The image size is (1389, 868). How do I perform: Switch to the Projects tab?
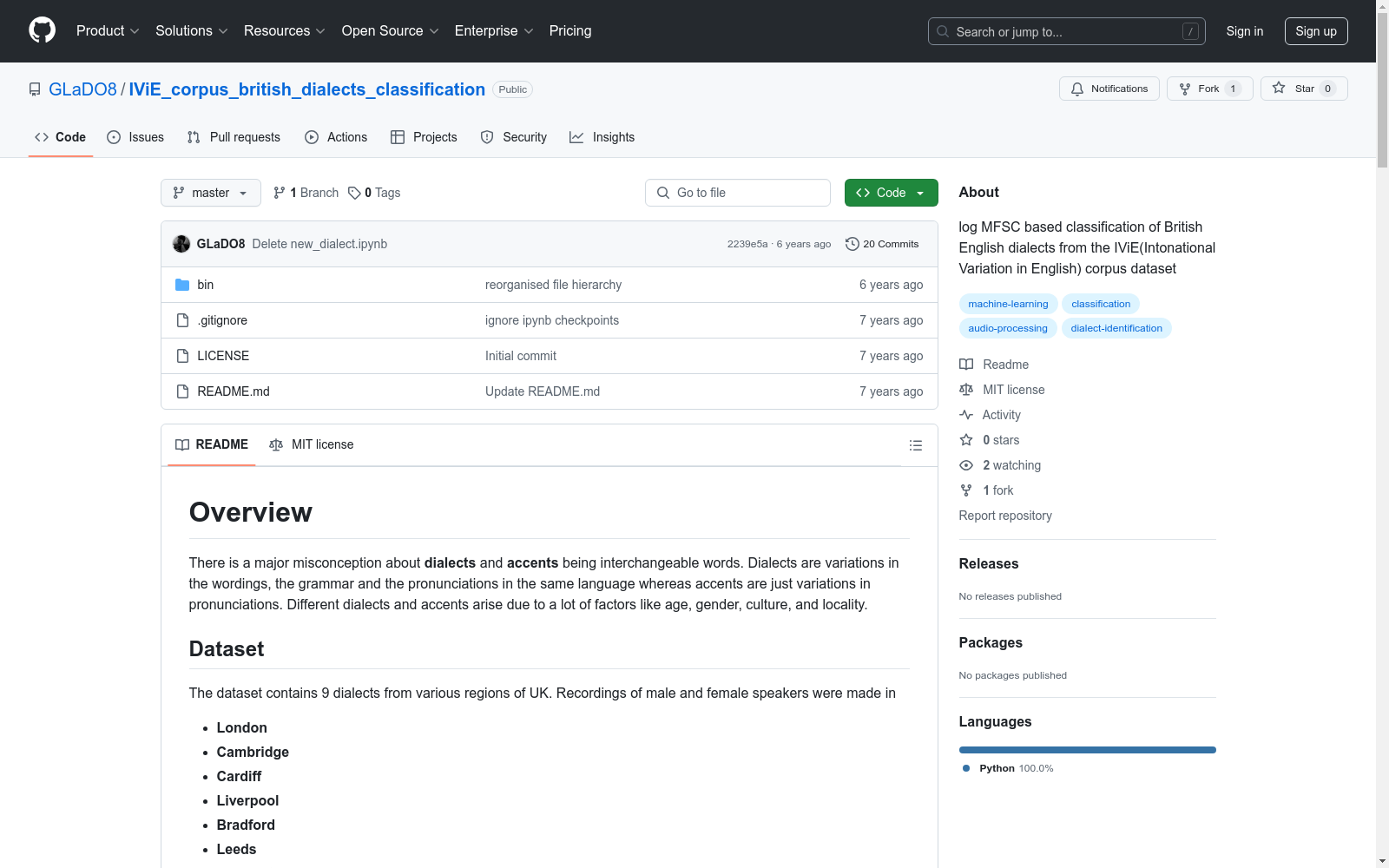point(424,137)
